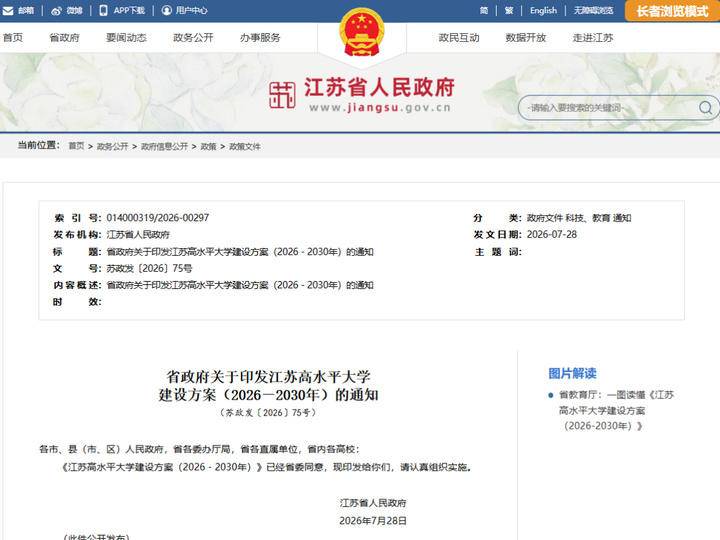Click the subtitle (苏政发〔2026〕75号)
Viewport: 720px width, 540px height.
tap(268, 412)
